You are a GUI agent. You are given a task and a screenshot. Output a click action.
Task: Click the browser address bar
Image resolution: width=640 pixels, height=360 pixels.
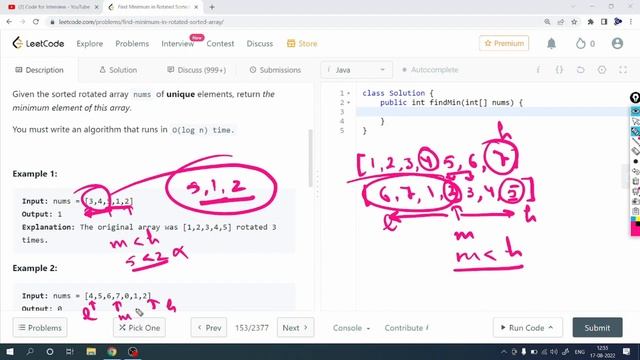294,22
